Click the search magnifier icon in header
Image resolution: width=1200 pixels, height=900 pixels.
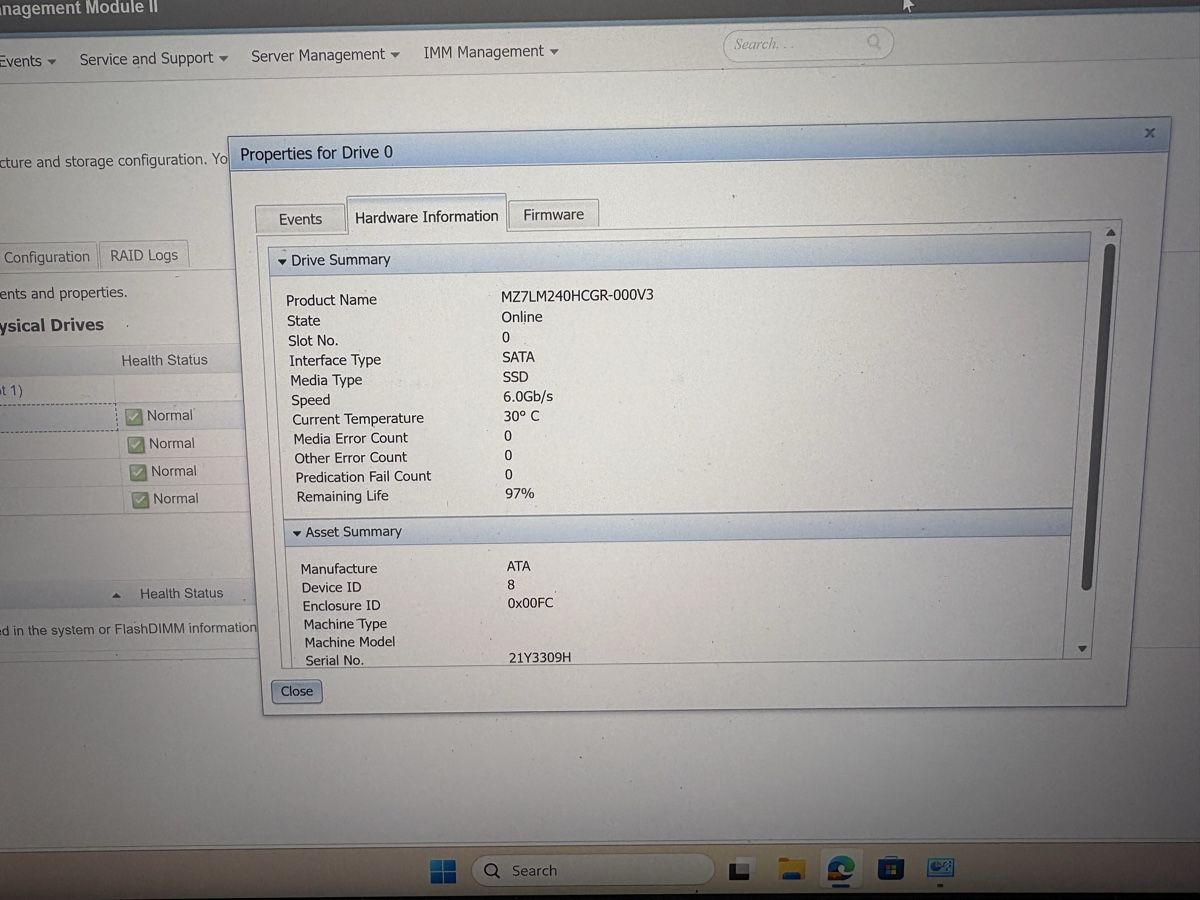874,41
